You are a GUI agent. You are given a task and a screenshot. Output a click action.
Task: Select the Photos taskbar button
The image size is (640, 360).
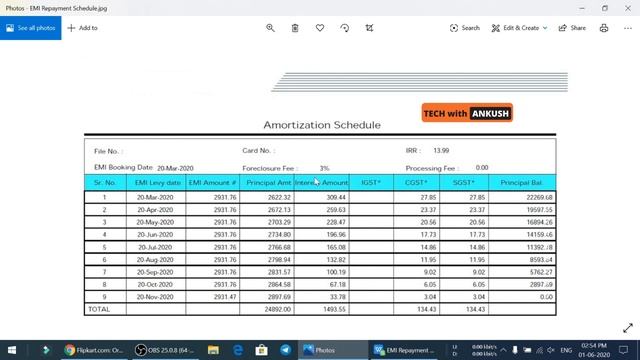(x=333, y=350)
